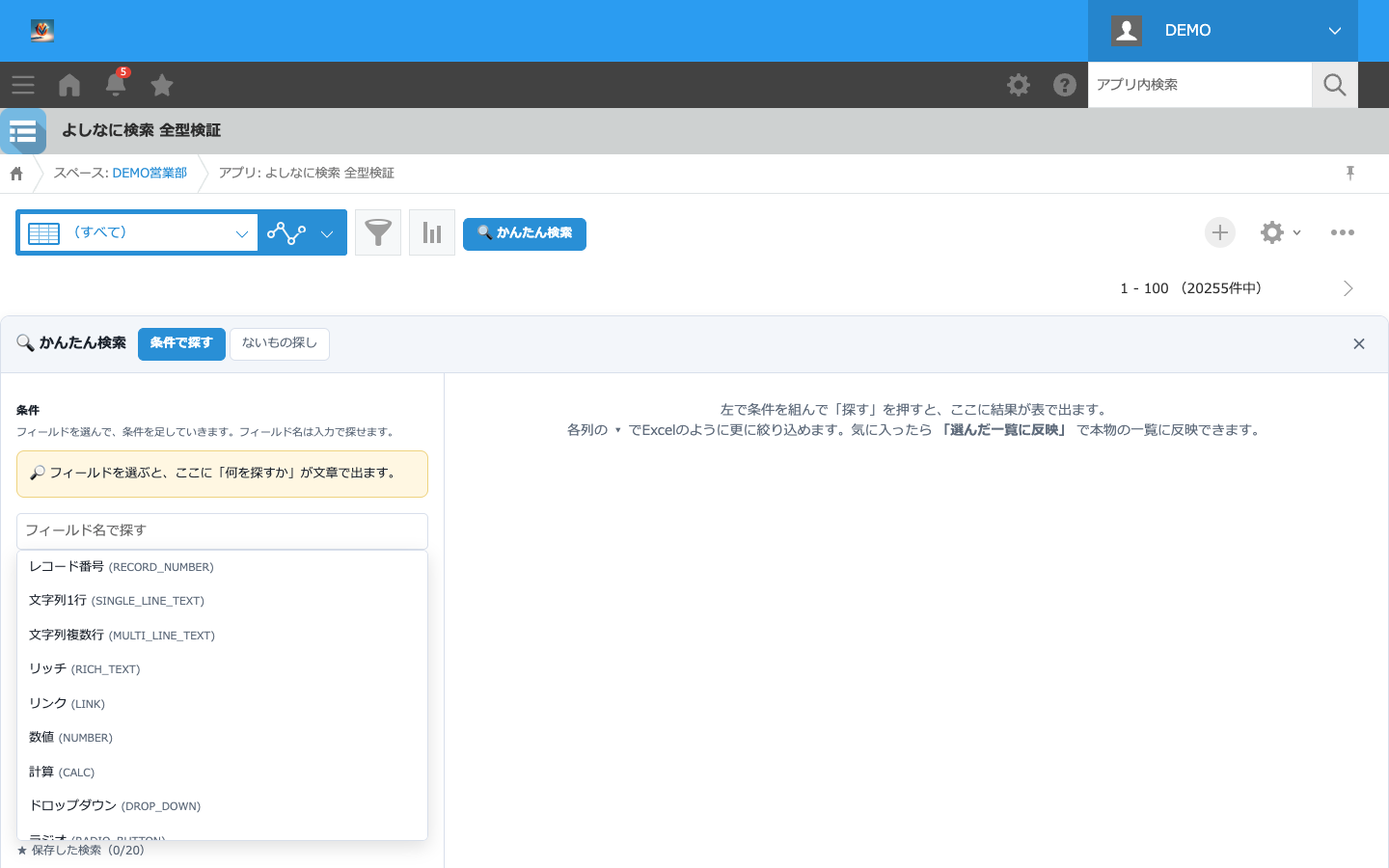This screenshot has height=868, width=1389.
Task: Open the notifications bell
Action: coord(116,84)
